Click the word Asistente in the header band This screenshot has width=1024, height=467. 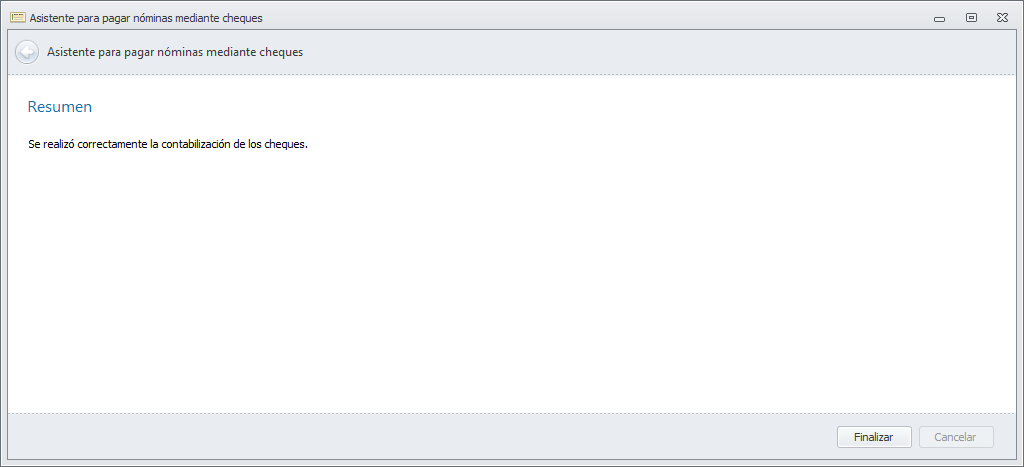coord(72,52)
